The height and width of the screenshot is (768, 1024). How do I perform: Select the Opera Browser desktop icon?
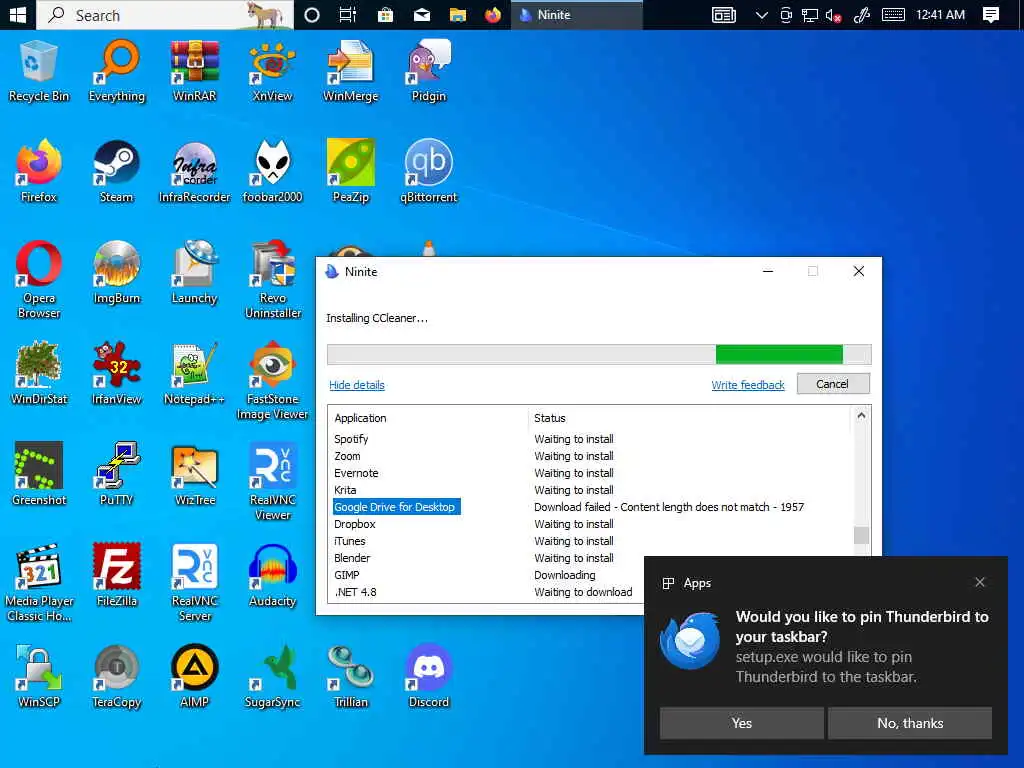point(39,280)
